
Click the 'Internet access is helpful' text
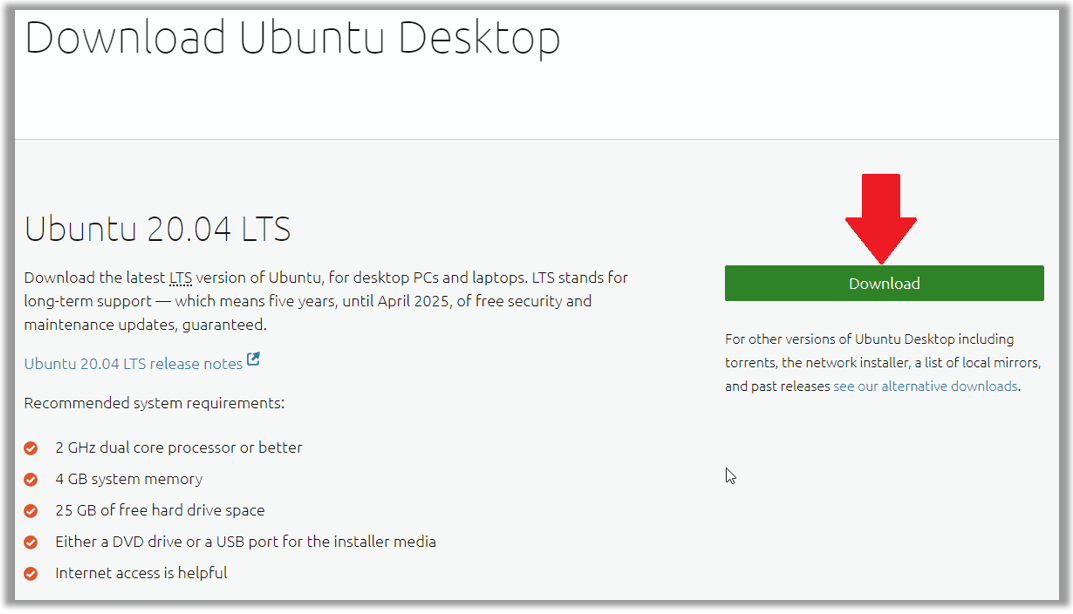pos(141,573)
